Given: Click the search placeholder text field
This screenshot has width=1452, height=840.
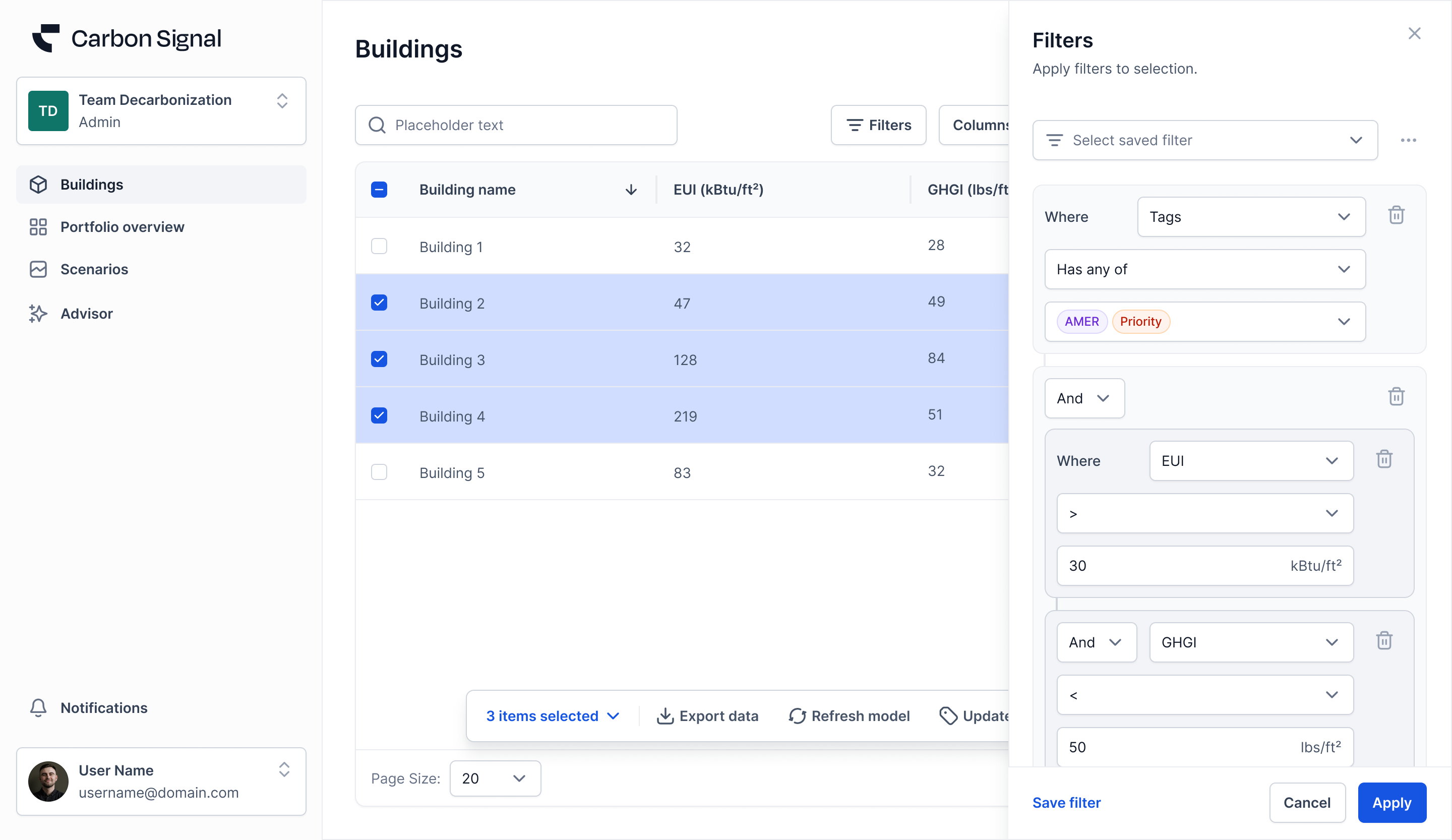Looking at the screenshot, I should 516,125.
